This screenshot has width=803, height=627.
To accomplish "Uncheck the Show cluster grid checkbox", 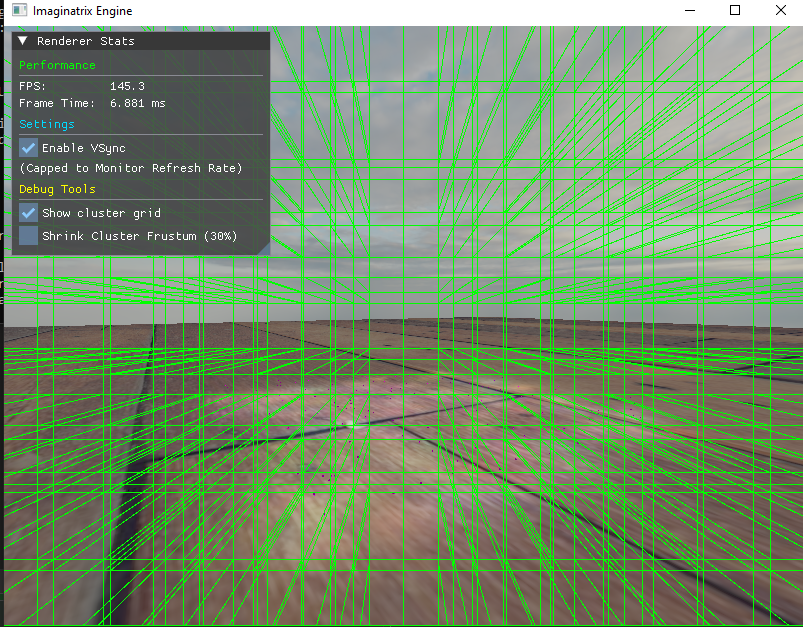I will [28, 213].
